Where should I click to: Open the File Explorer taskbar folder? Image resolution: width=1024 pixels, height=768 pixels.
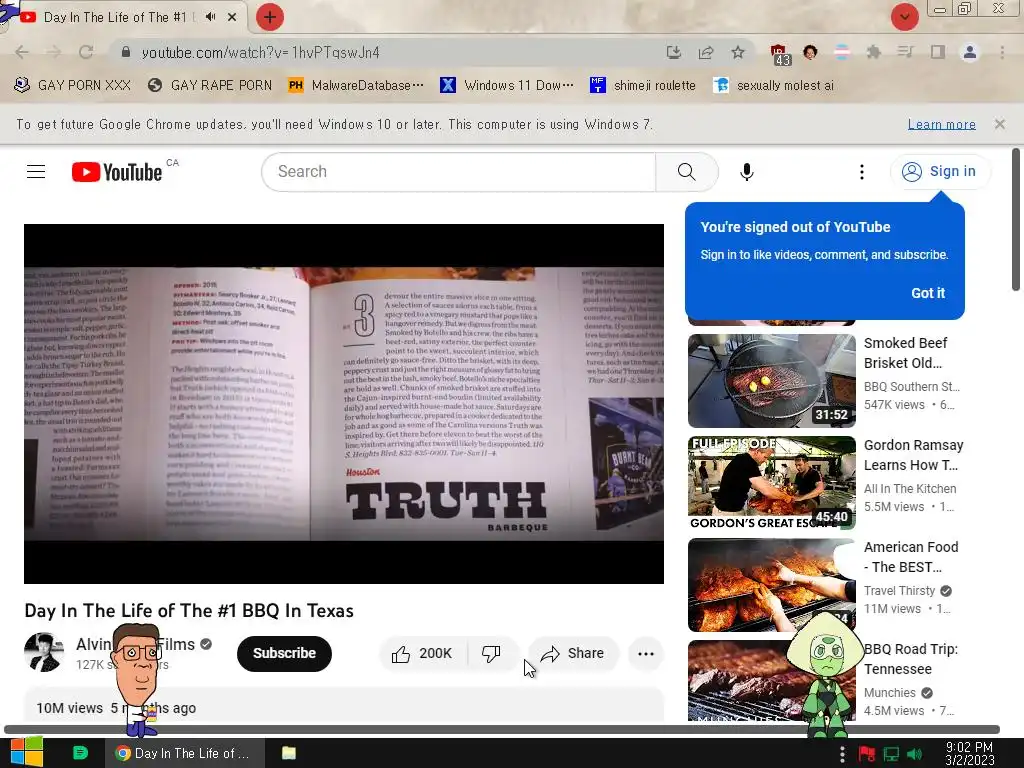tap(289, 753)
